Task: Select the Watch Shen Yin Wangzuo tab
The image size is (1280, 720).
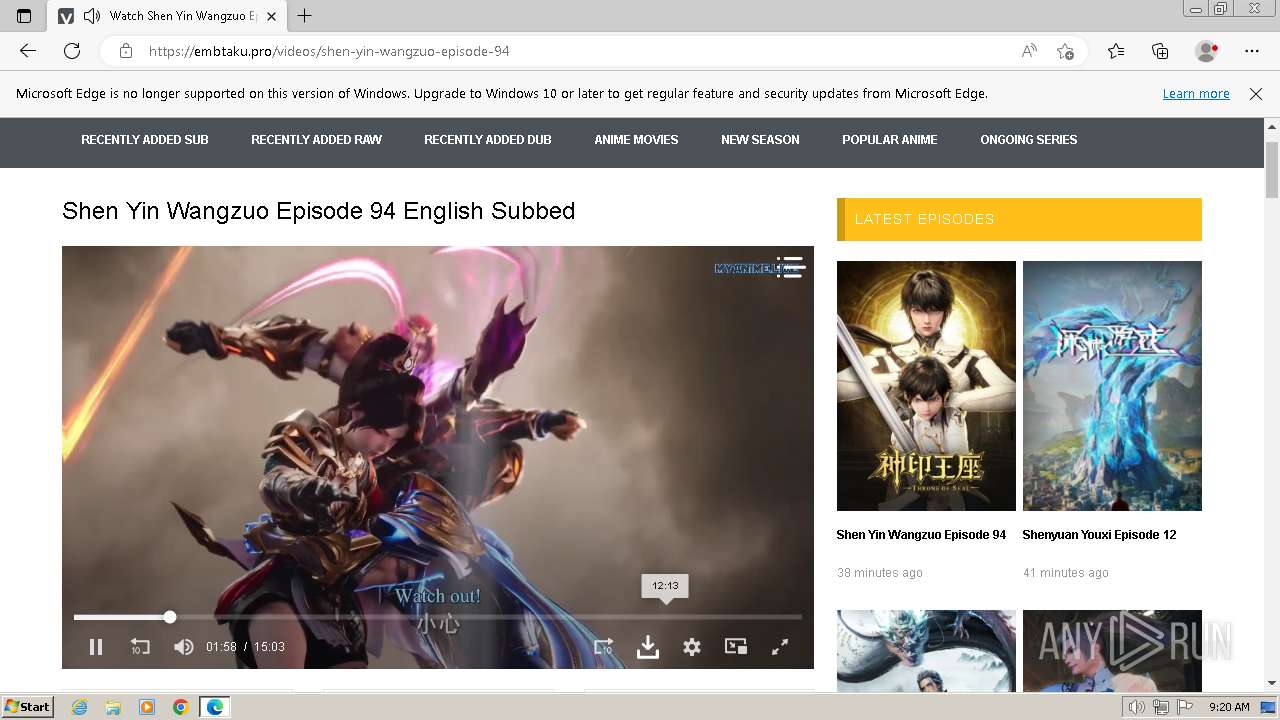Action: 168,16
